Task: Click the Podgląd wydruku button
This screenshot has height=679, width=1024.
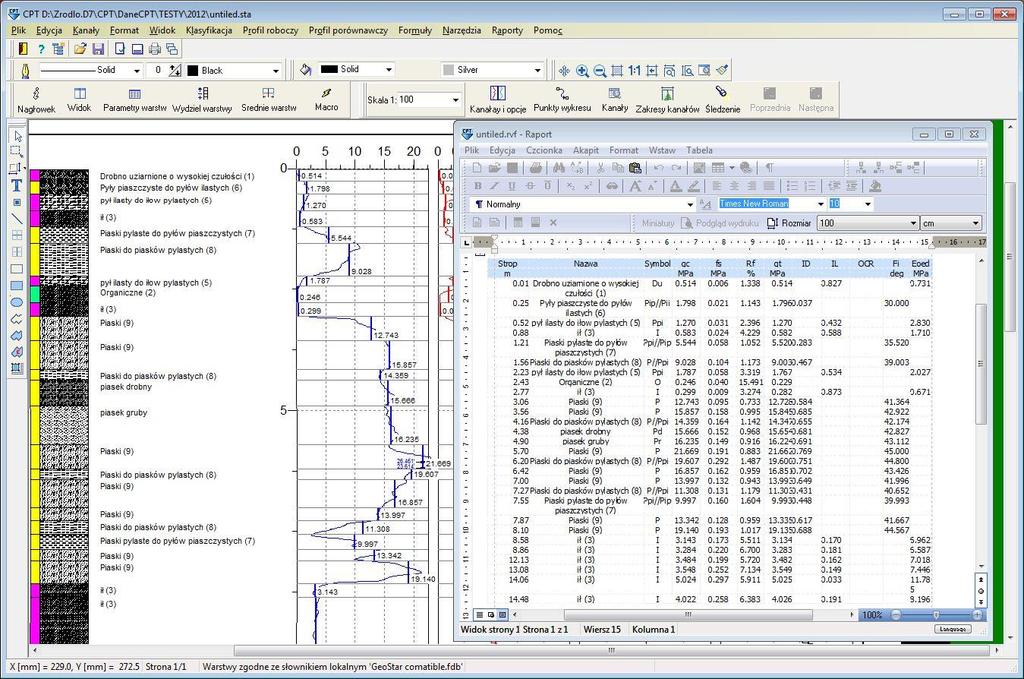Action: click(720, 223)
